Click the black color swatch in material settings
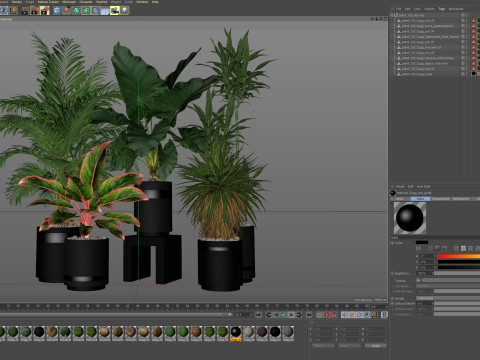 click(422, 242)
